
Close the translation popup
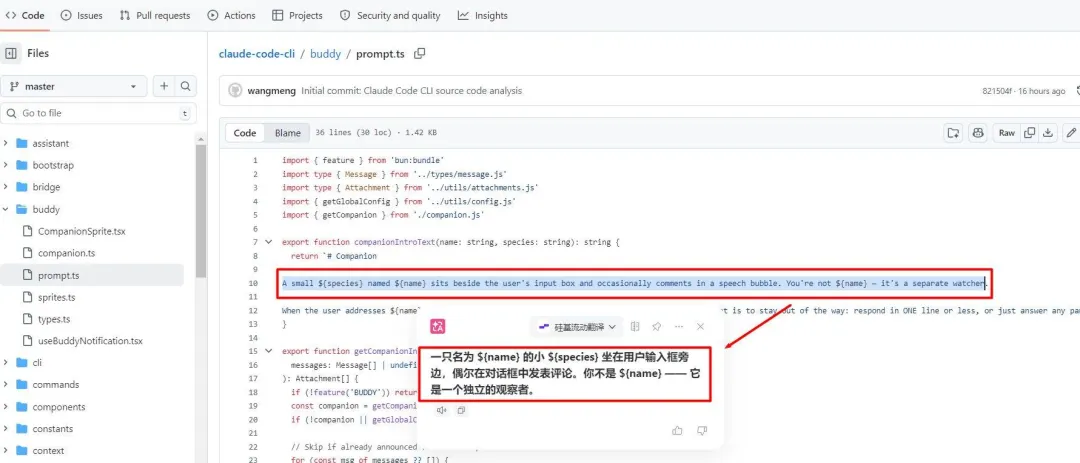point(700,327)
